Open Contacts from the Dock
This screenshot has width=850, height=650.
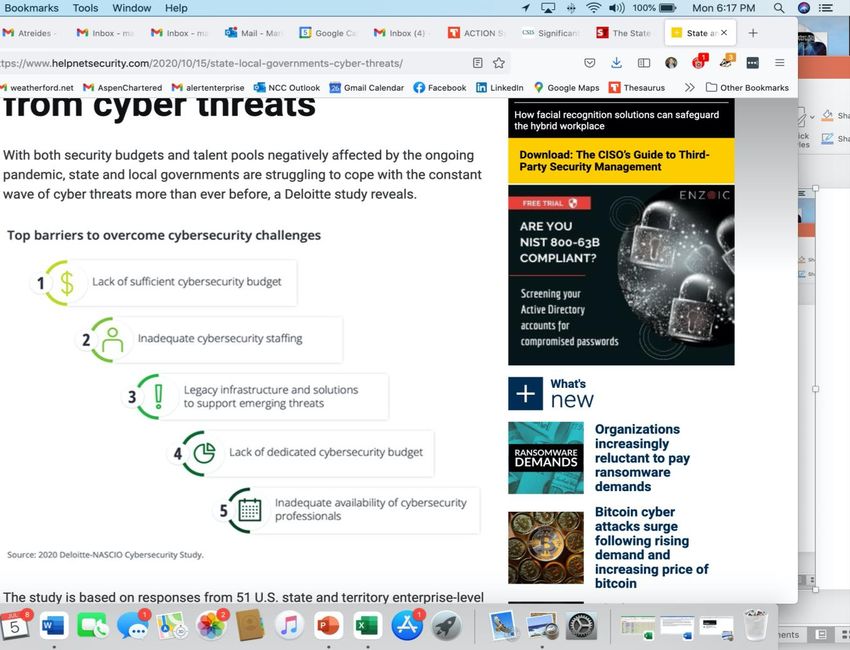pyautogui.click(x=250, y=625)
